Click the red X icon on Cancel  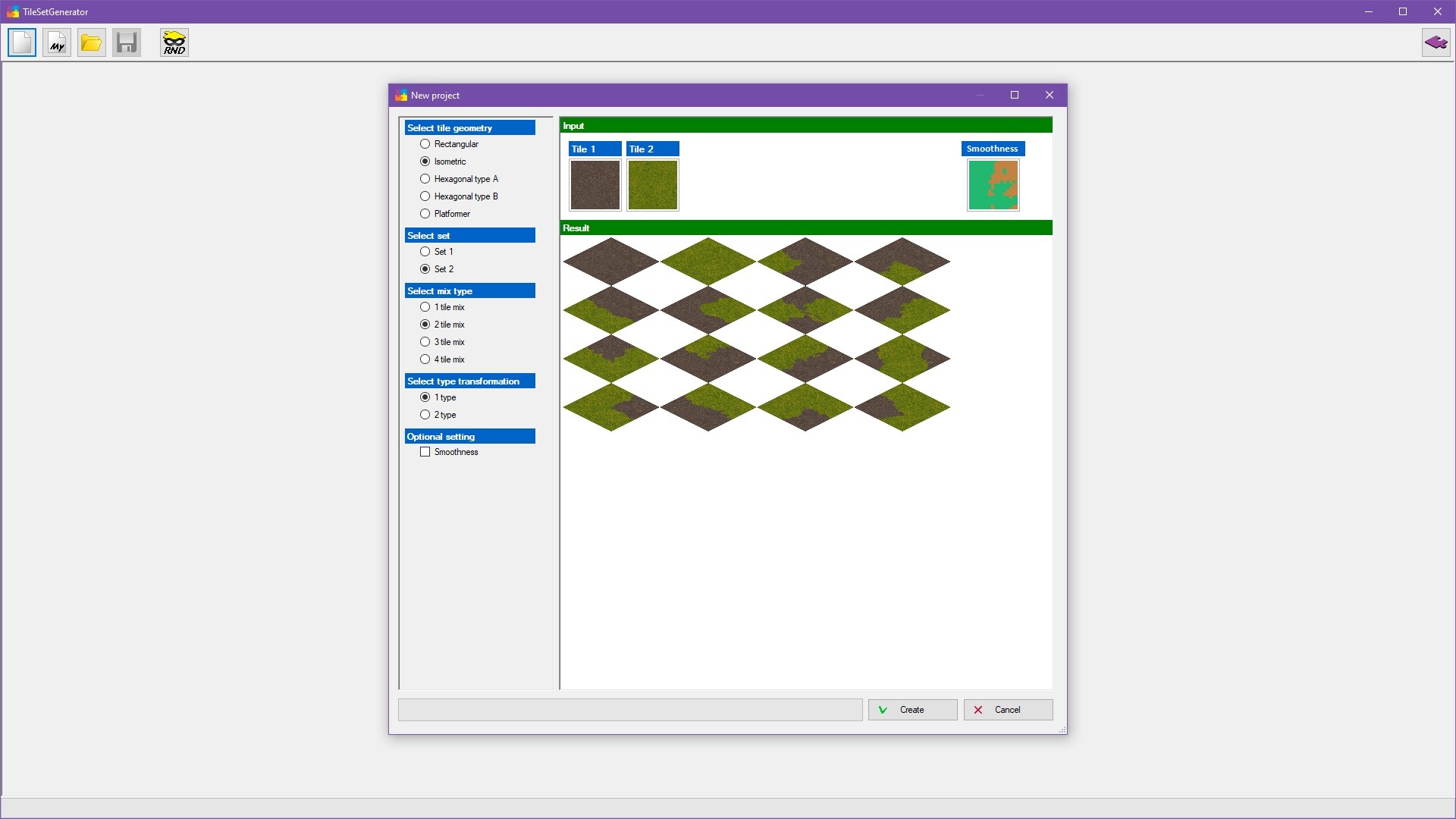(x=978, y=710)
